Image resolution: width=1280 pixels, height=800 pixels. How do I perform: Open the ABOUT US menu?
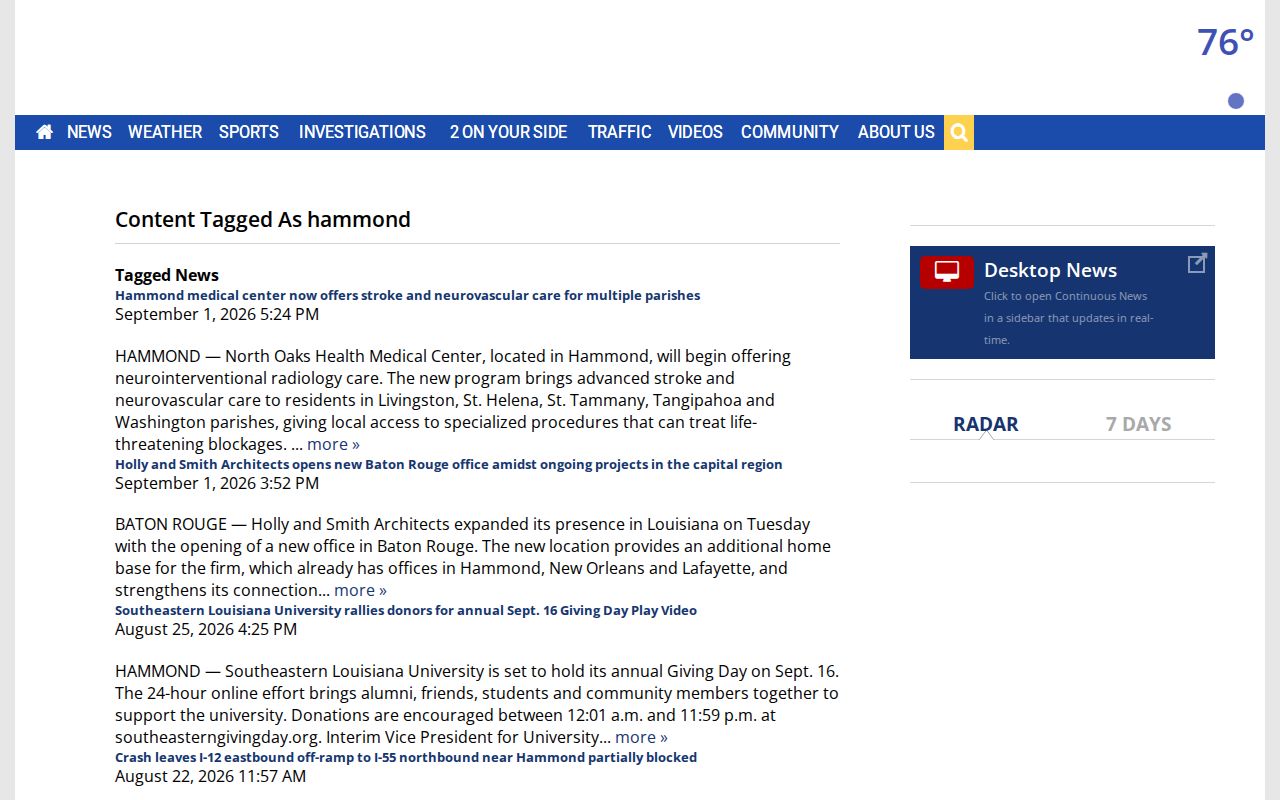click(896, 132)
